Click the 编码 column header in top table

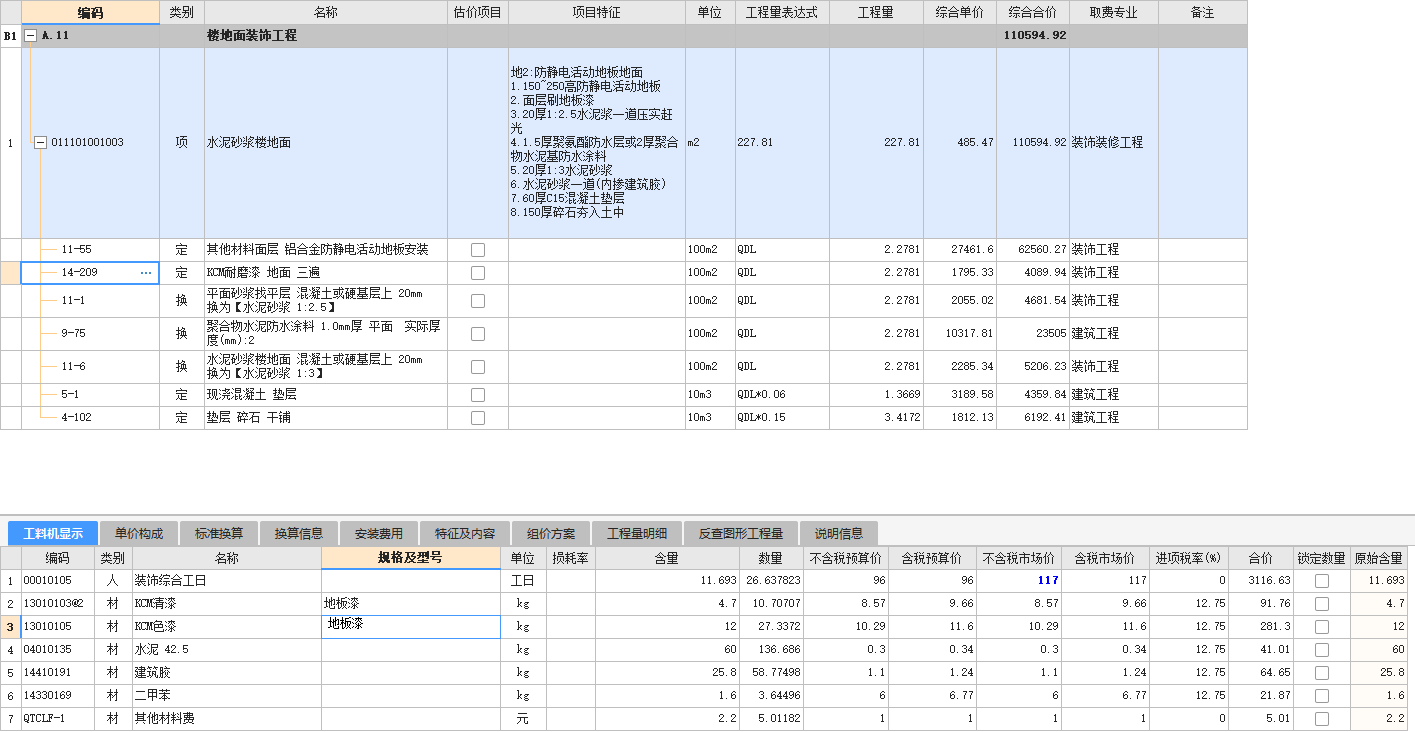pos(90,13)
